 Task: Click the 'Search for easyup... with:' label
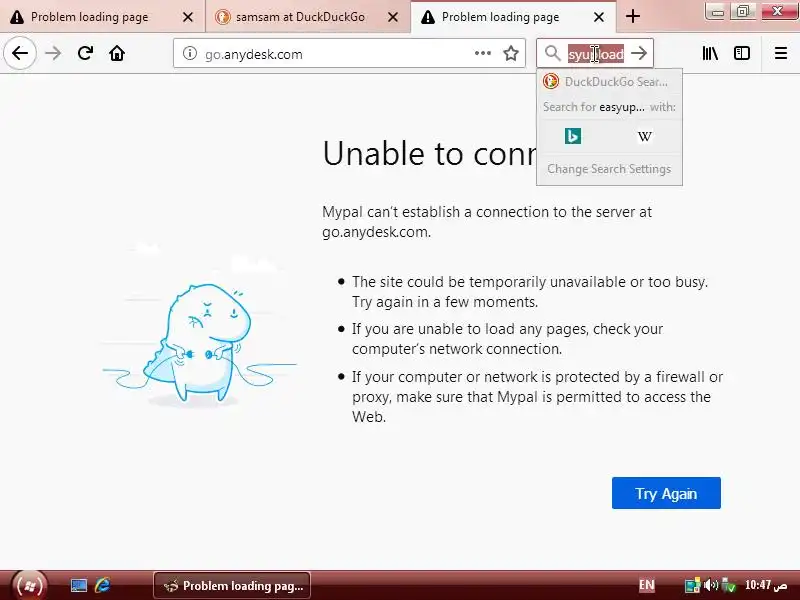tap(609, 107)
